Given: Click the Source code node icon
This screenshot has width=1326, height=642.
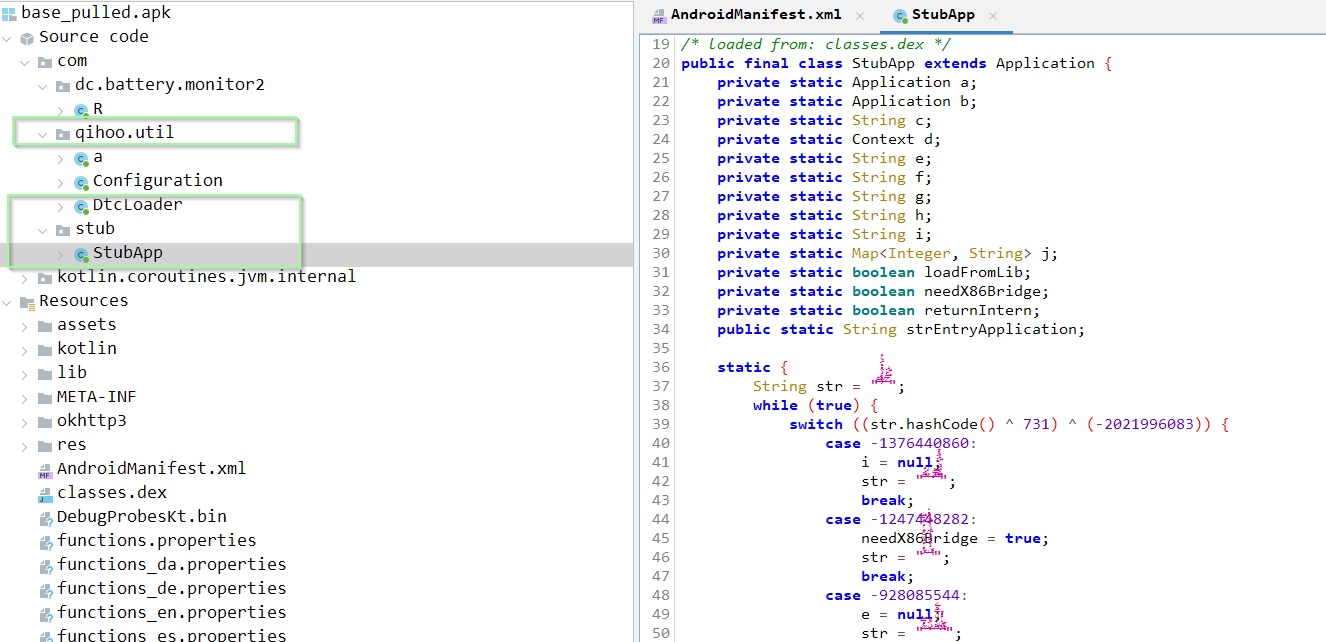Looking at the screenshot, I should pos(27,38).
